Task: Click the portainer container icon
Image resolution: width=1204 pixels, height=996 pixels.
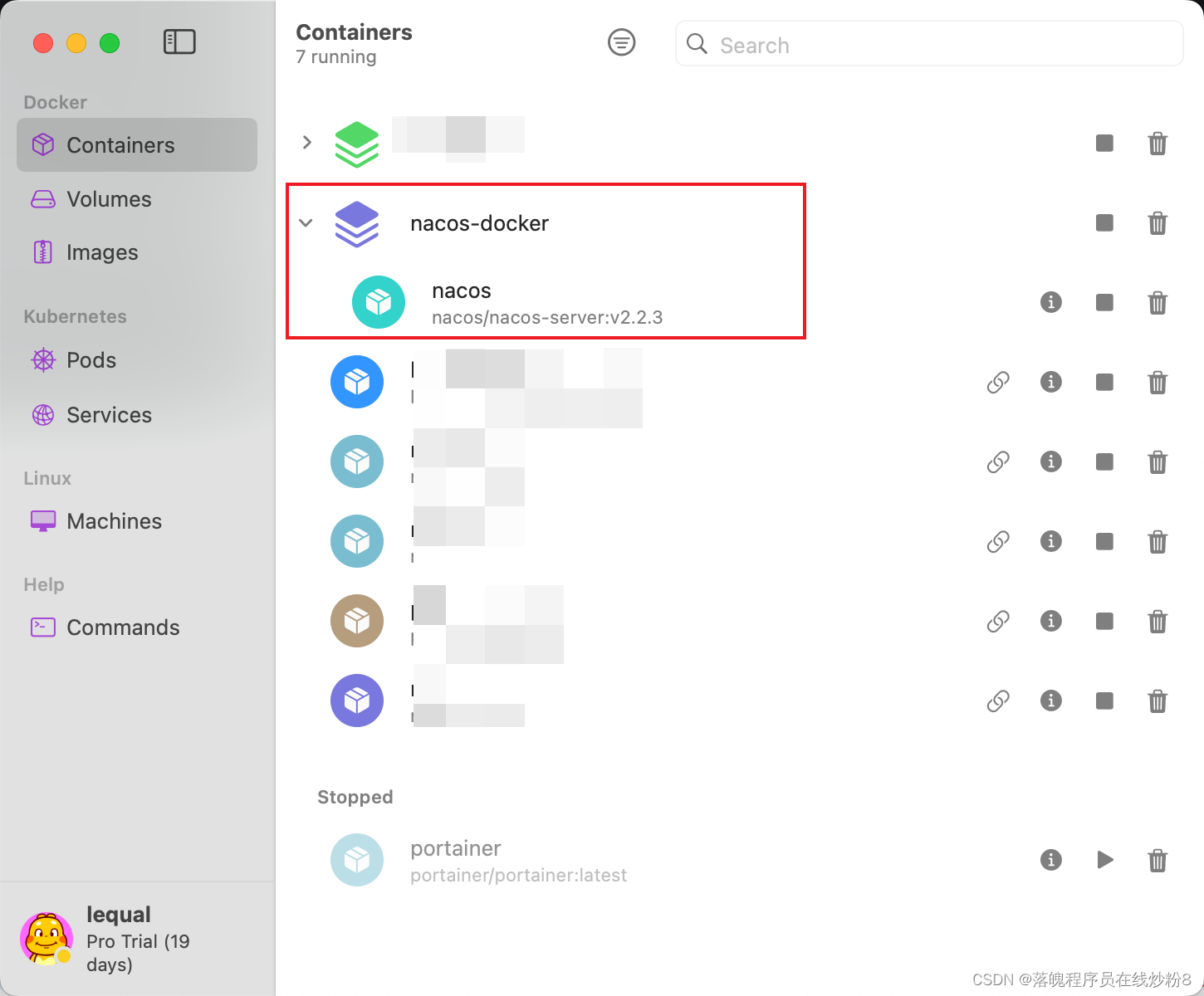Action: point(357,860)
